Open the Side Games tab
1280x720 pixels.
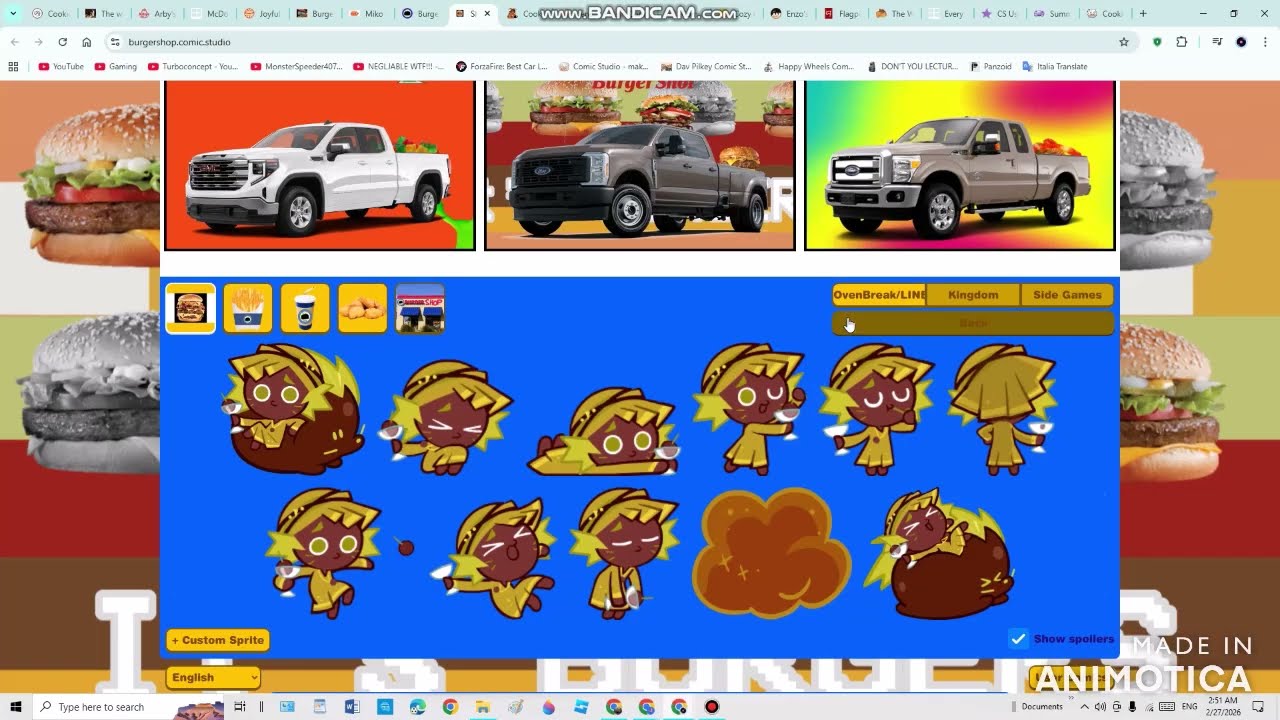tap(1067, 295)
